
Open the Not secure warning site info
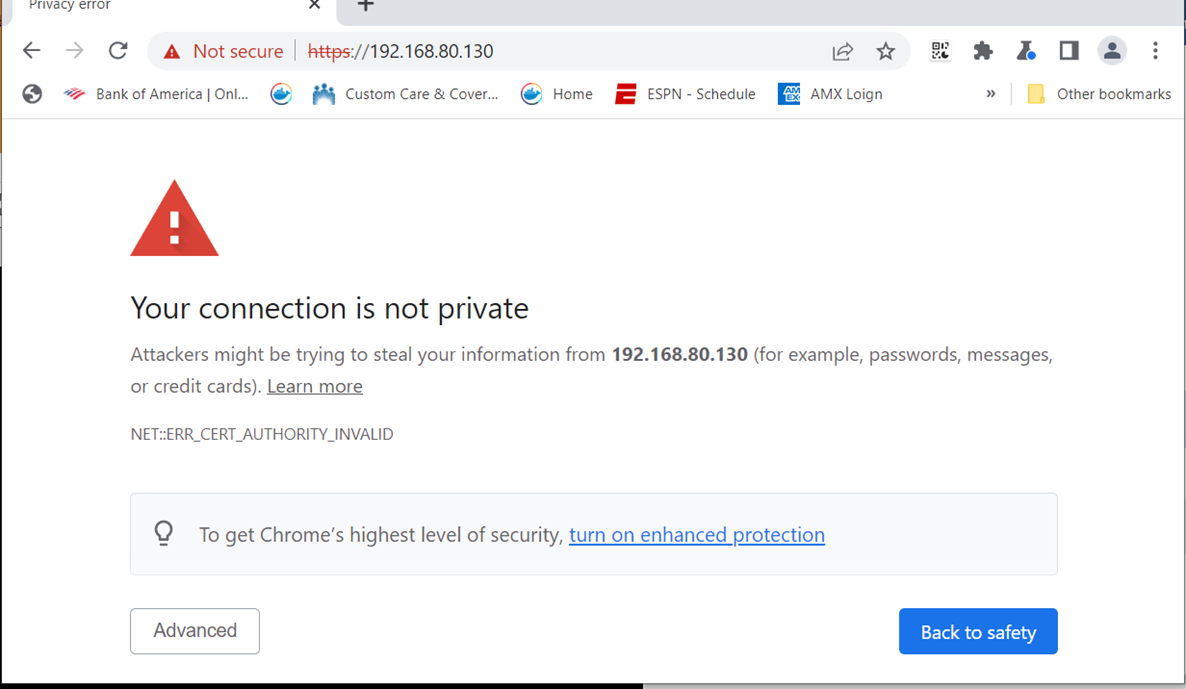point(223,51)
